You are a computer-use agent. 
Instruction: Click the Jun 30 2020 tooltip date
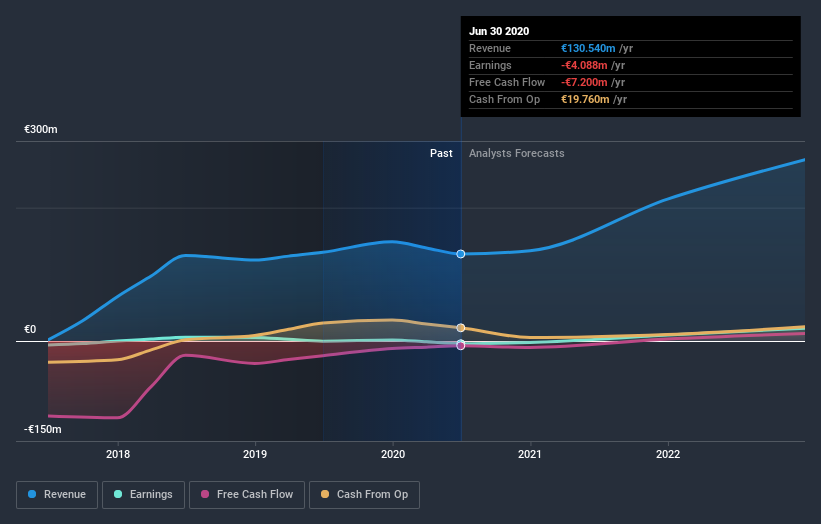point(499,31)
